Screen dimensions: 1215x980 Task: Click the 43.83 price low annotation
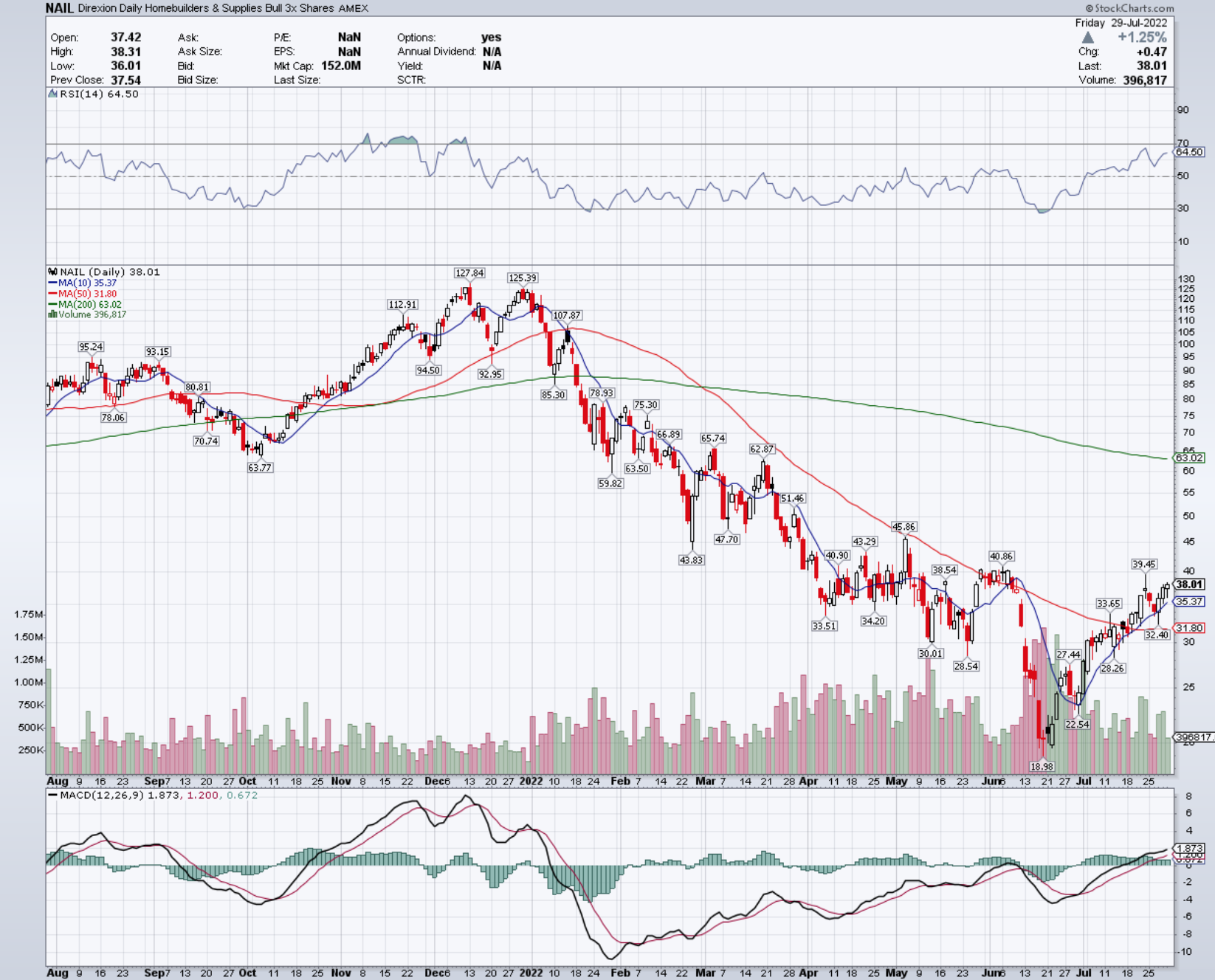691,560
